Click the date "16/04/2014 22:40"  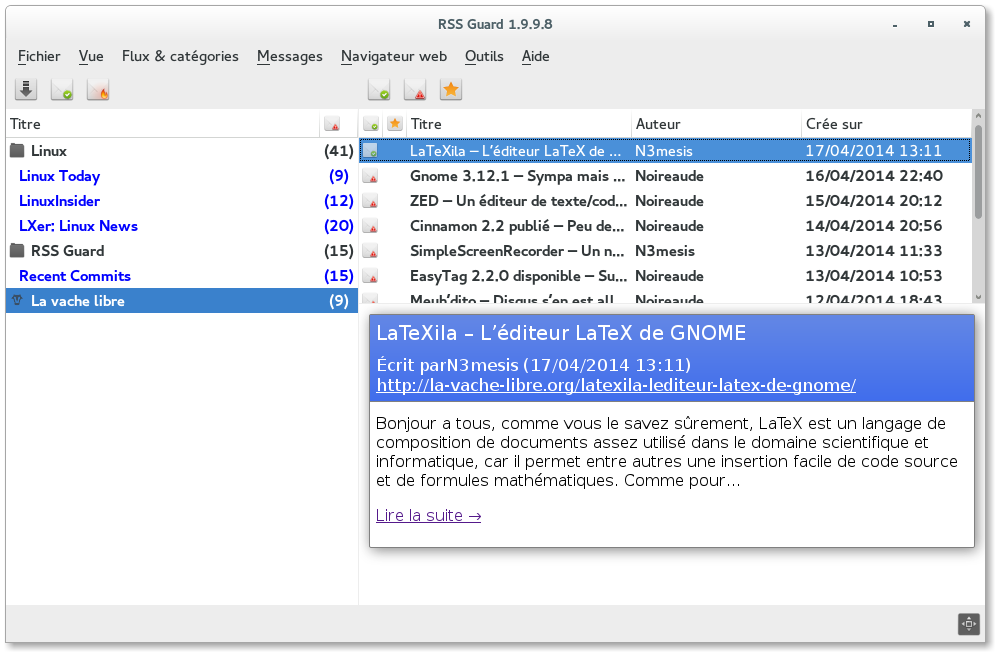coord(874,176)
